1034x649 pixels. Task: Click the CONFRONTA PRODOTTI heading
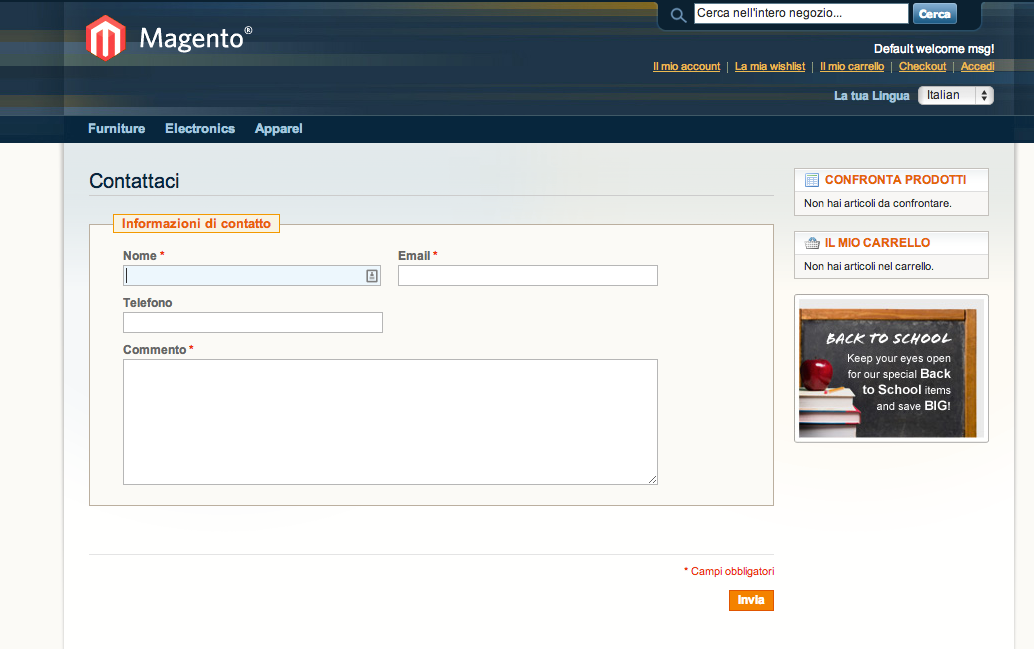pos(896,180)
